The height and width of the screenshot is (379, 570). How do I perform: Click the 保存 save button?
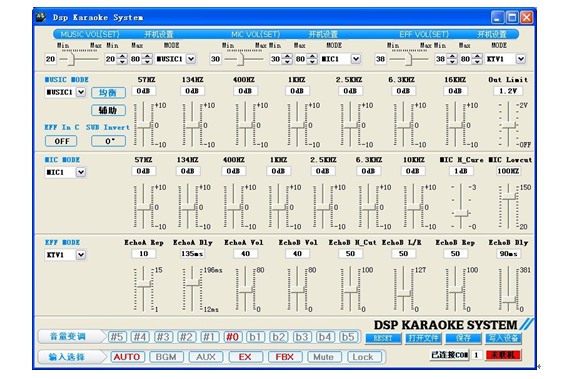[x=463, y=338]
